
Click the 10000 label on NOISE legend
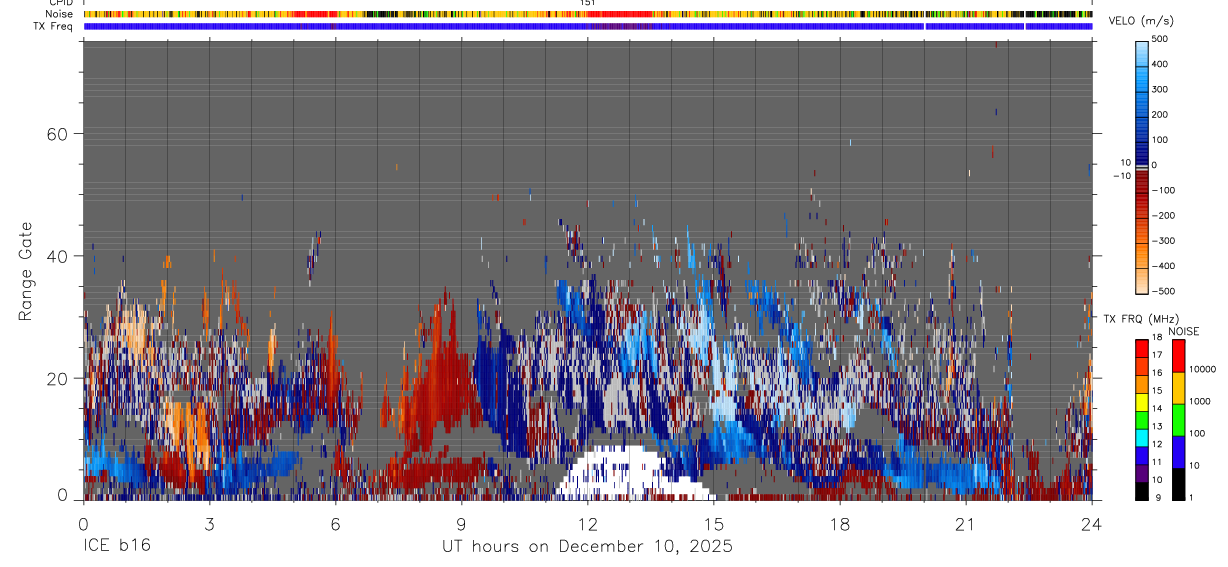click(x=1202, y=368)
